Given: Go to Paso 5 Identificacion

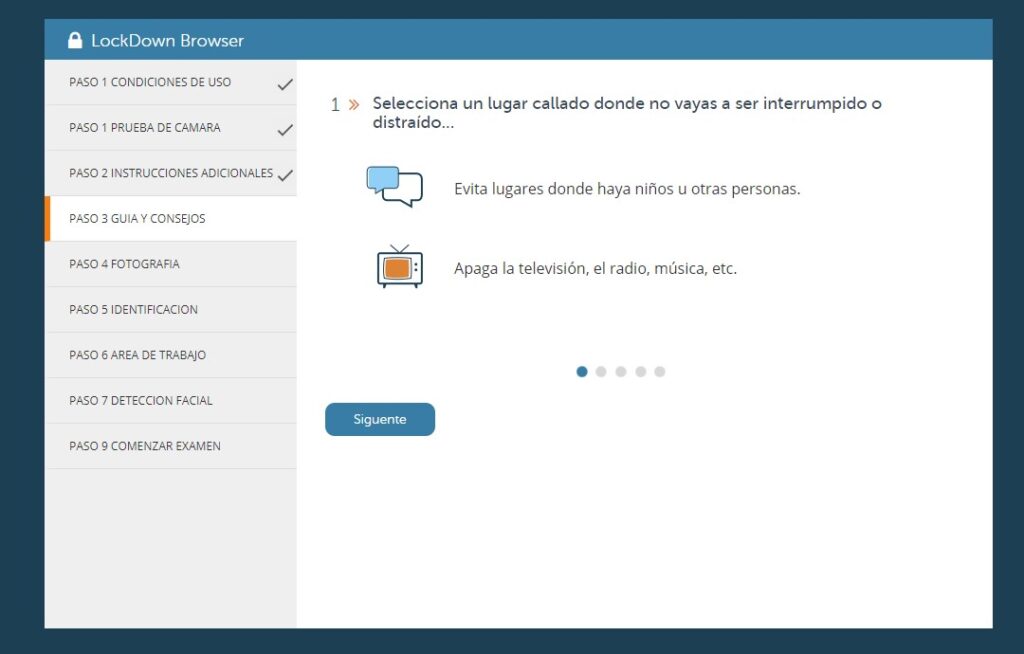Looking at the screenshot, I should tap(133, 310).
